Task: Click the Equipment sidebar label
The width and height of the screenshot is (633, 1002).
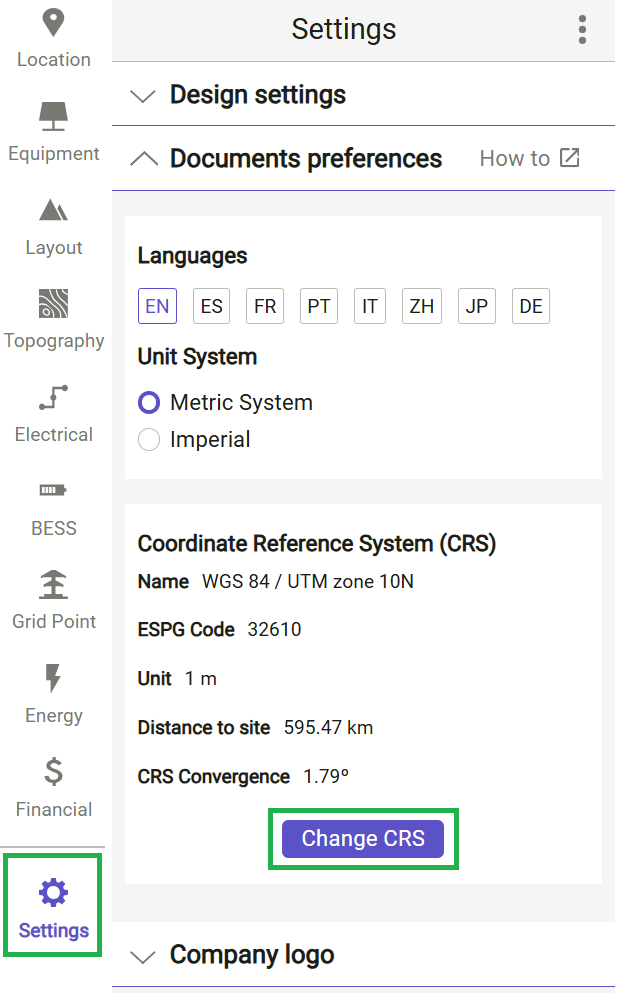Action: pos(54,153)
